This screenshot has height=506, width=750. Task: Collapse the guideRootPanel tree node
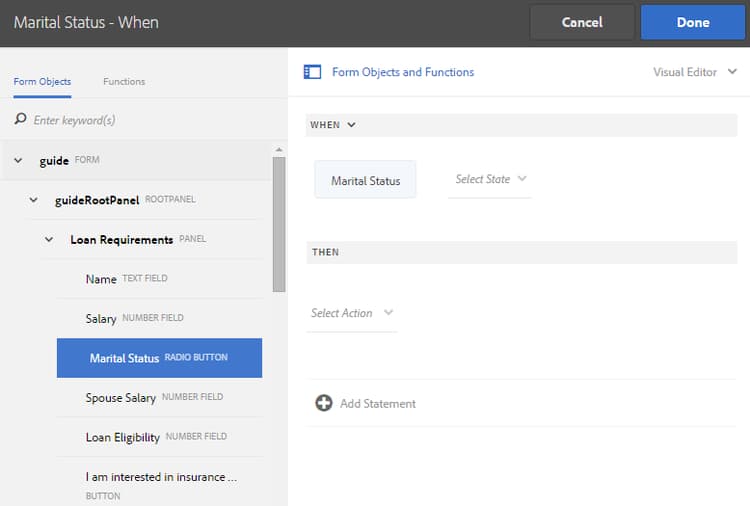tap(34, 200)
